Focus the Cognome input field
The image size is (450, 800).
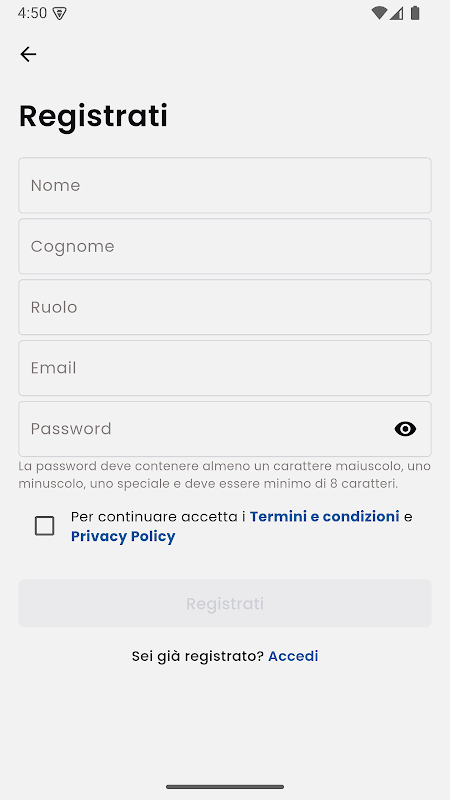[225, 246]
